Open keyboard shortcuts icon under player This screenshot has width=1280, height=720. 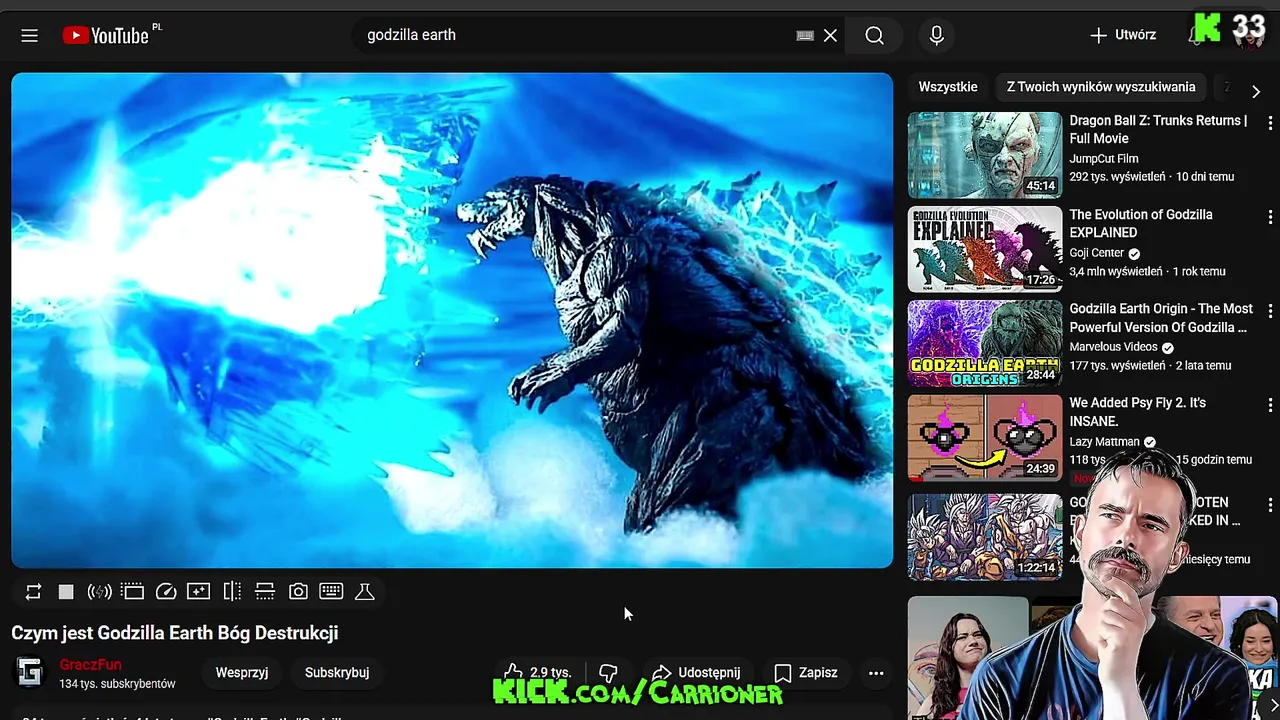(331, 592)
